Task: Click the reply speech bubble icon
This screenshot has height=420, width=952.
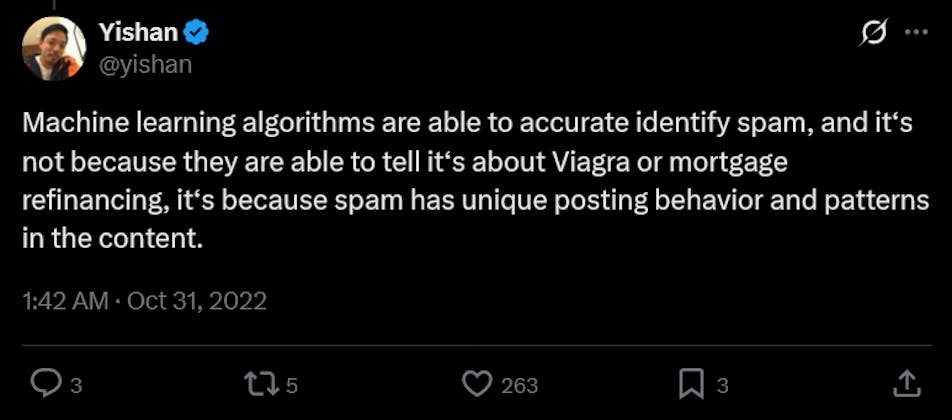Action: tap(46, 383)
